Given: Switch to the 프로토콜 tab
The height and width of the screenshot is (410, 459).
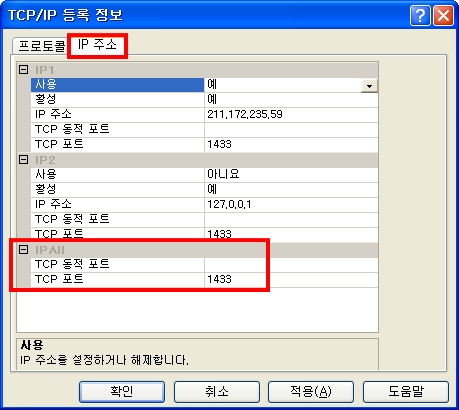Looking at the screenshot, I should (41, 46).
